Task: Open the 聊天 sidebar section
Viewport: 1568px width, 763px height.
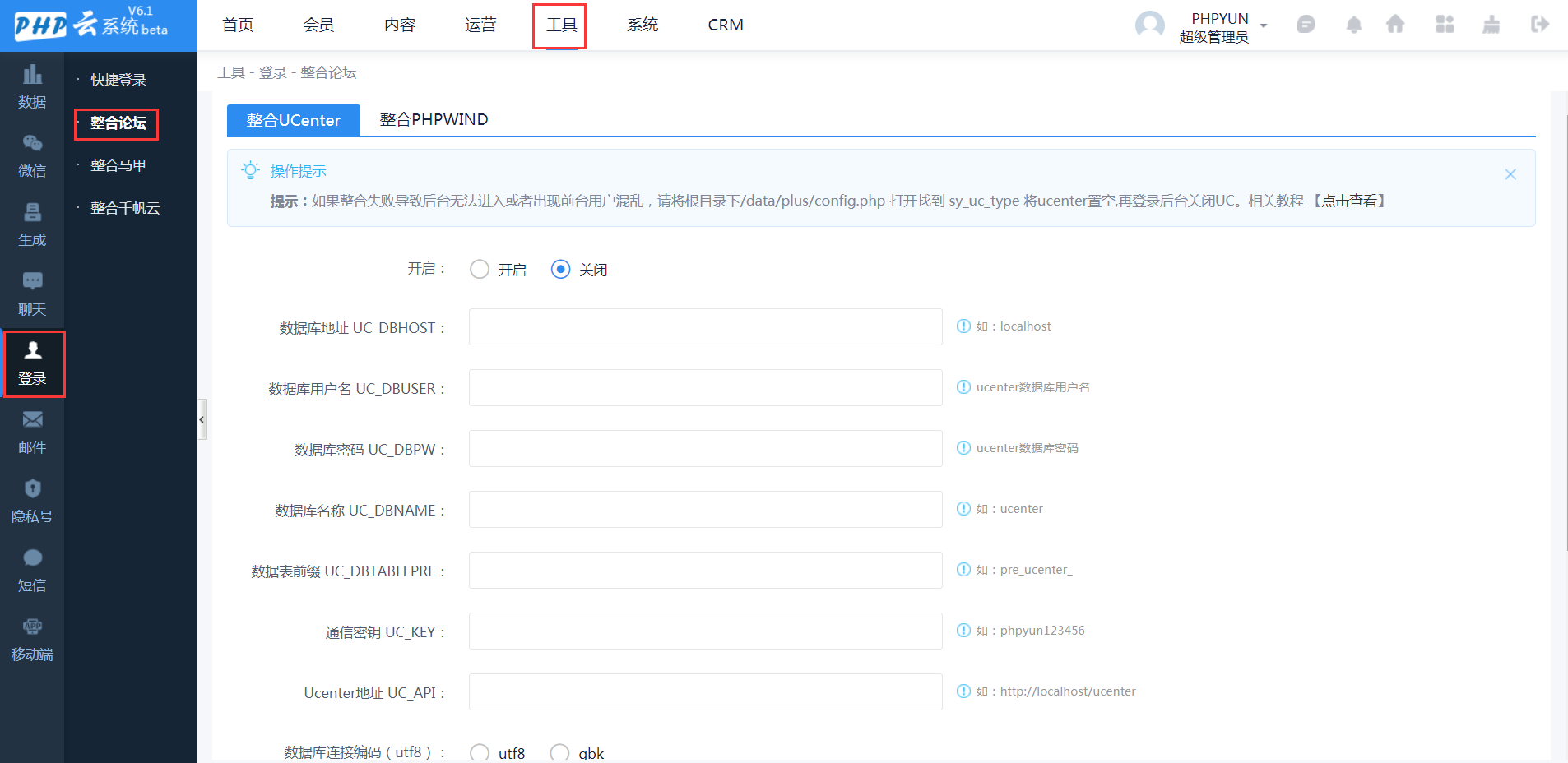Action: [32, 294]
